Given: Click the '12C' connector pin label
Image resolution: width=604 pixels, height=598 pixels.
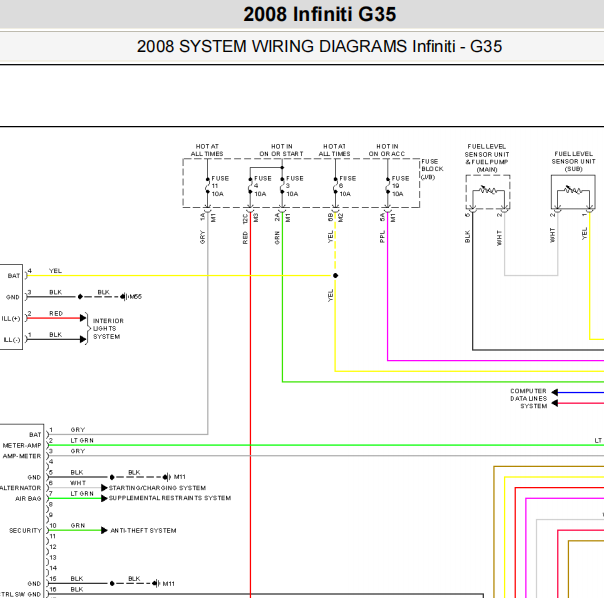Looking at the screenshot, I should coord(245,218).
